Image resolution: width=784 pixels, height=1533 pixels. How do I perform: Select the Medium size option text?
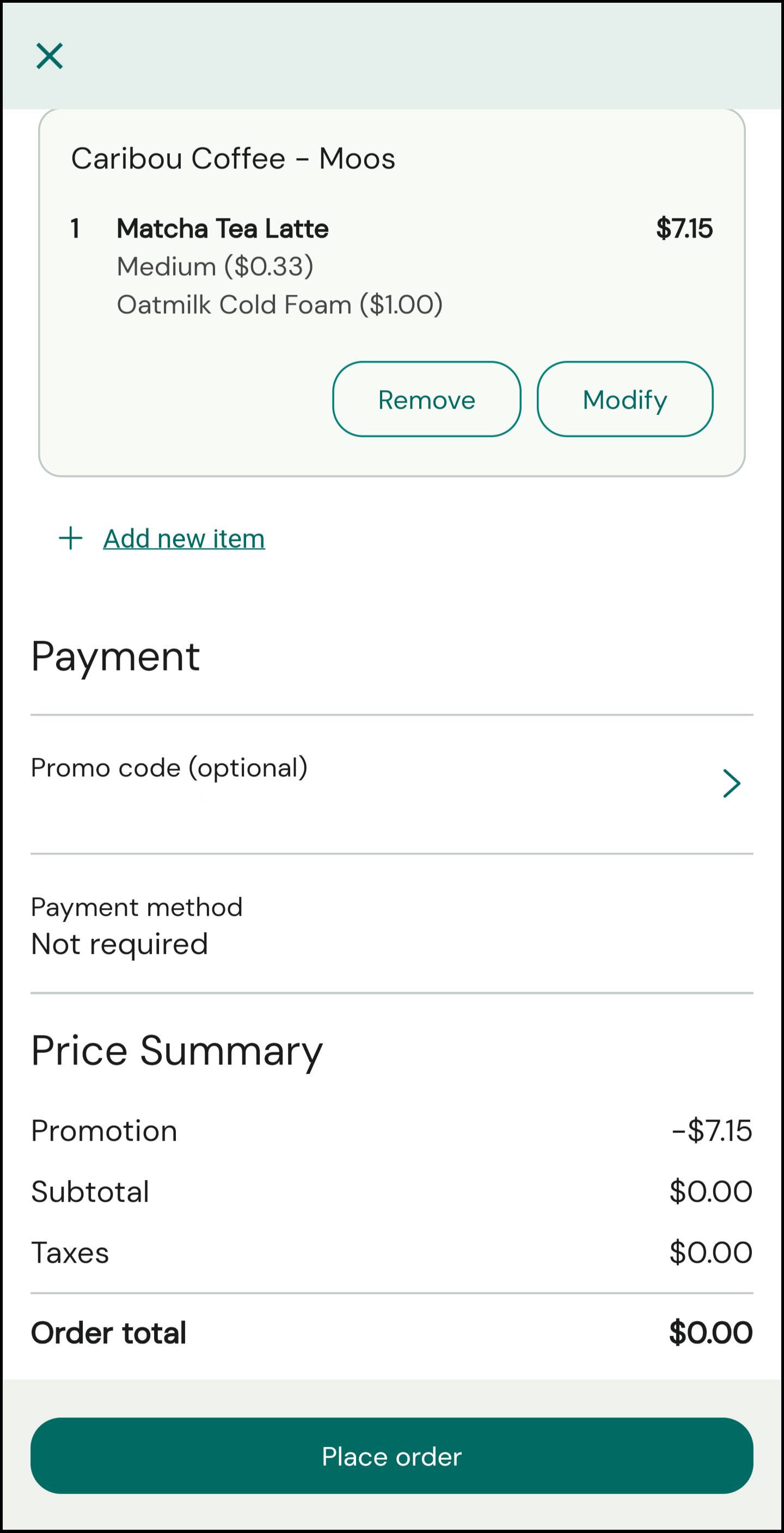(x=215, y=266)
